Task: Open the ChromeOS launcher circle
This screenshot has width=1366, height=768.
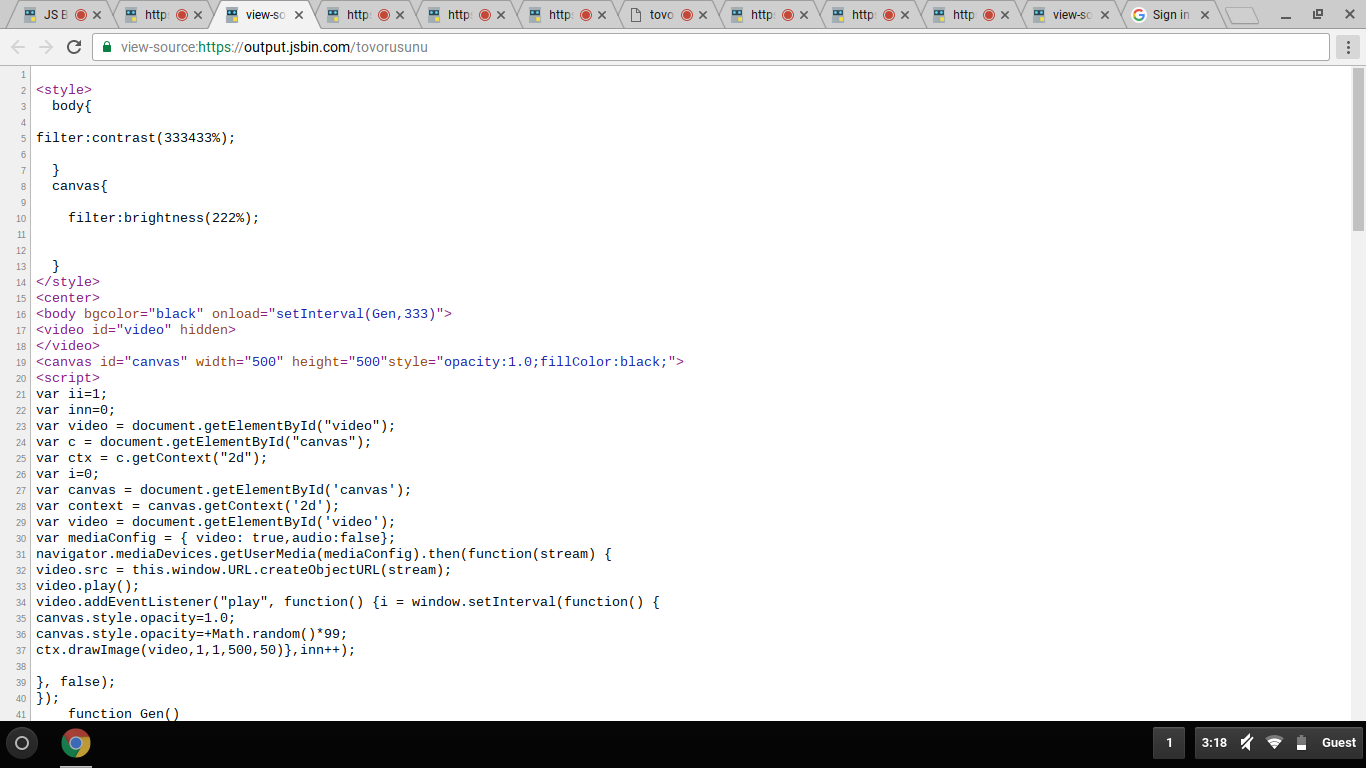Action: coord(22,743)
